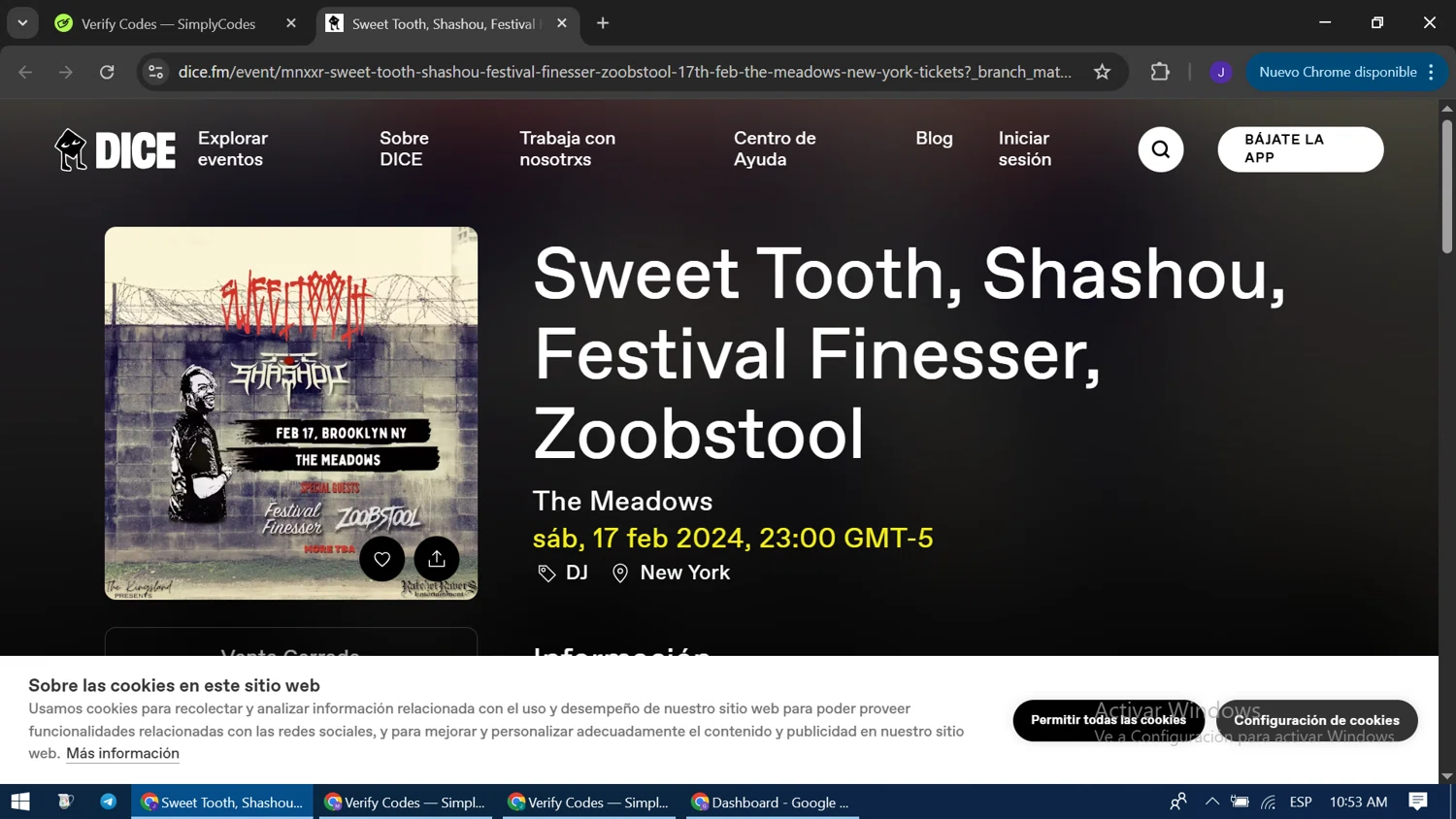This screenshot has height=819, width=1456.
Task: Open Telegram from the taskbar
Action: (109, 802)
